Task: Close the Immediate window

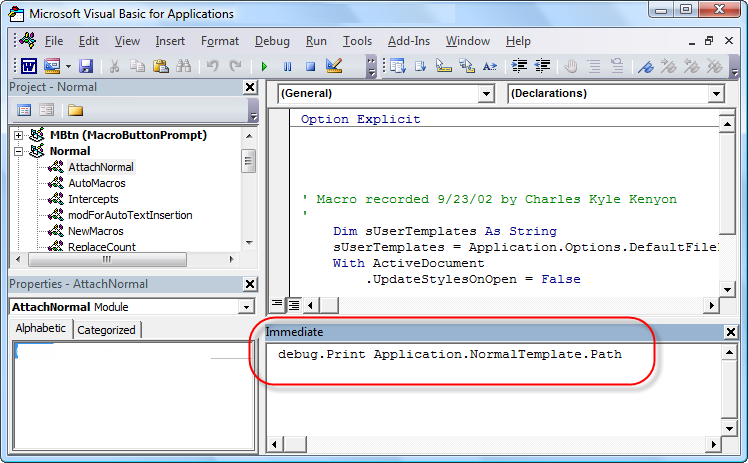Action: [730, 332]
